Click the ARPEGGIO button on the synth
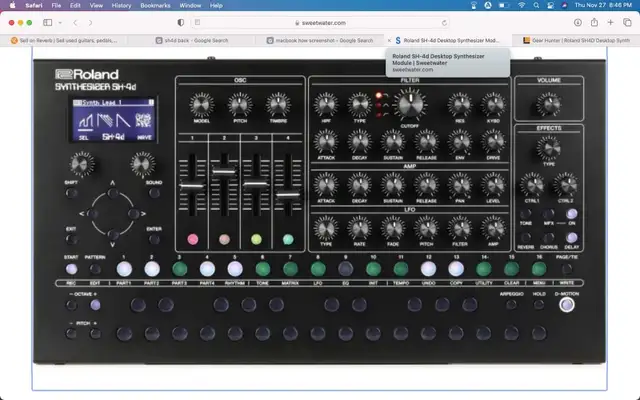 pos(511,304)
